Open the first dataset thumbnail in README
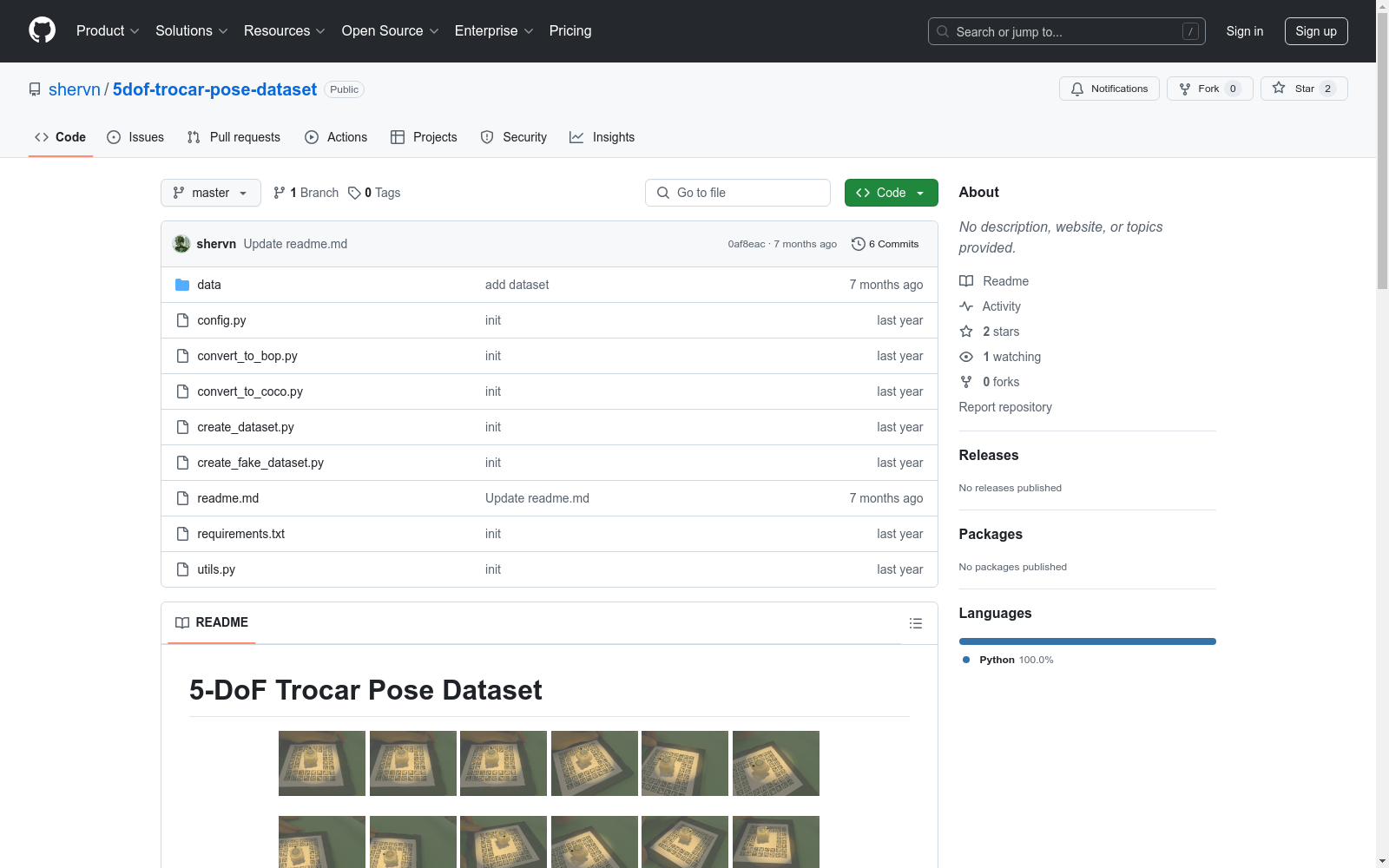The height and width of the screenshot is (868, 1389). [x=322, y=764]
